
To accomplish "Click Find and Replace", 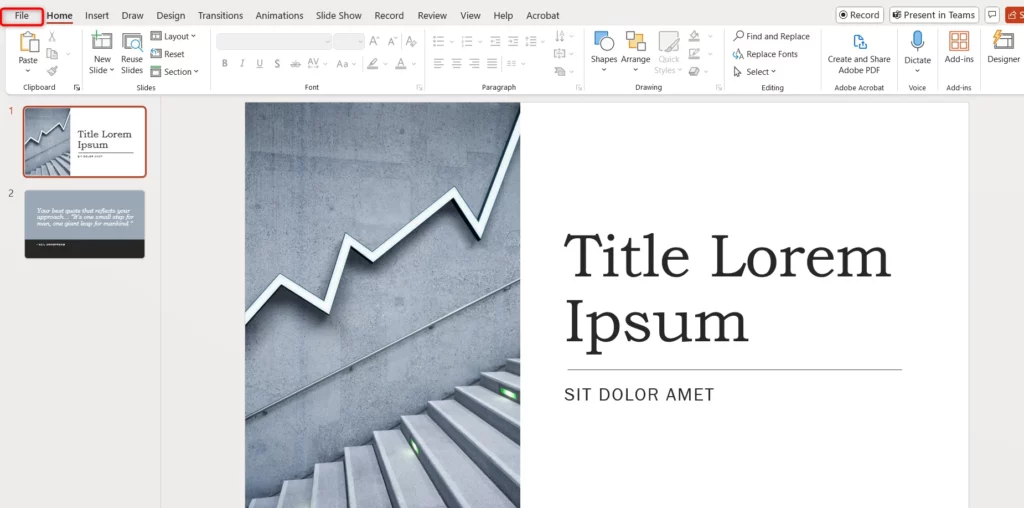I will 771,37.
